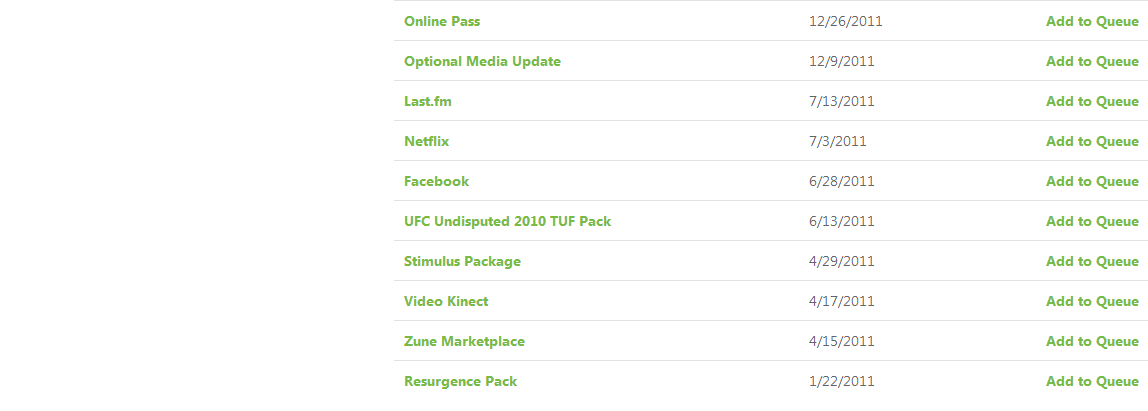
Task: Add Stimulus Package to the queue
Action: (x=1092, y=261)
